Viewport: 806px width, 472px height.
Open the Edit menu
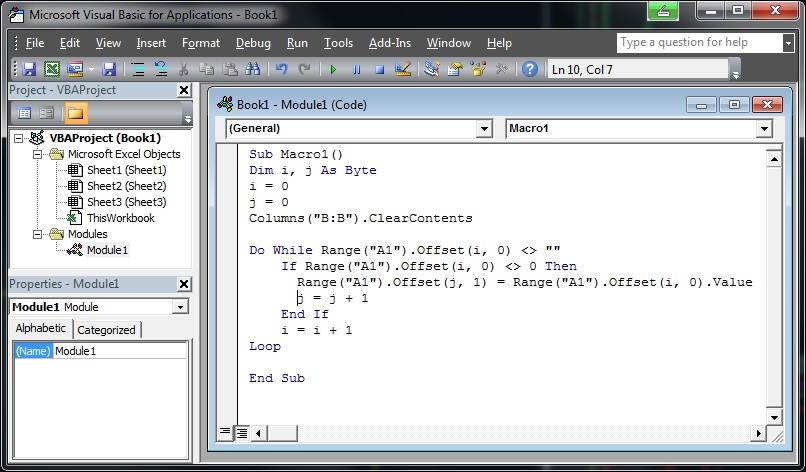tap(69, 43)
